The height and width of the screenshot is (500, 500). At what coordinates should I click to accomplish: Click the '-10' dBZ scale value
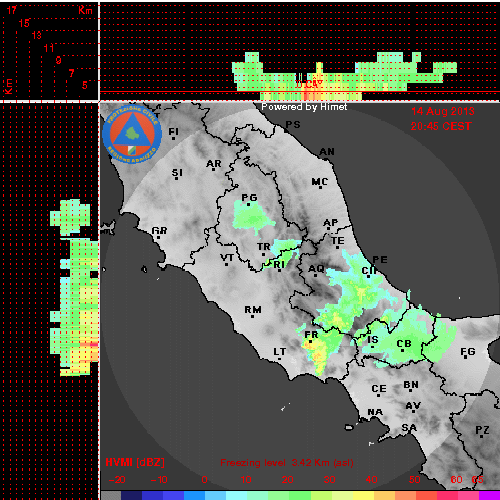pos(159,480)
